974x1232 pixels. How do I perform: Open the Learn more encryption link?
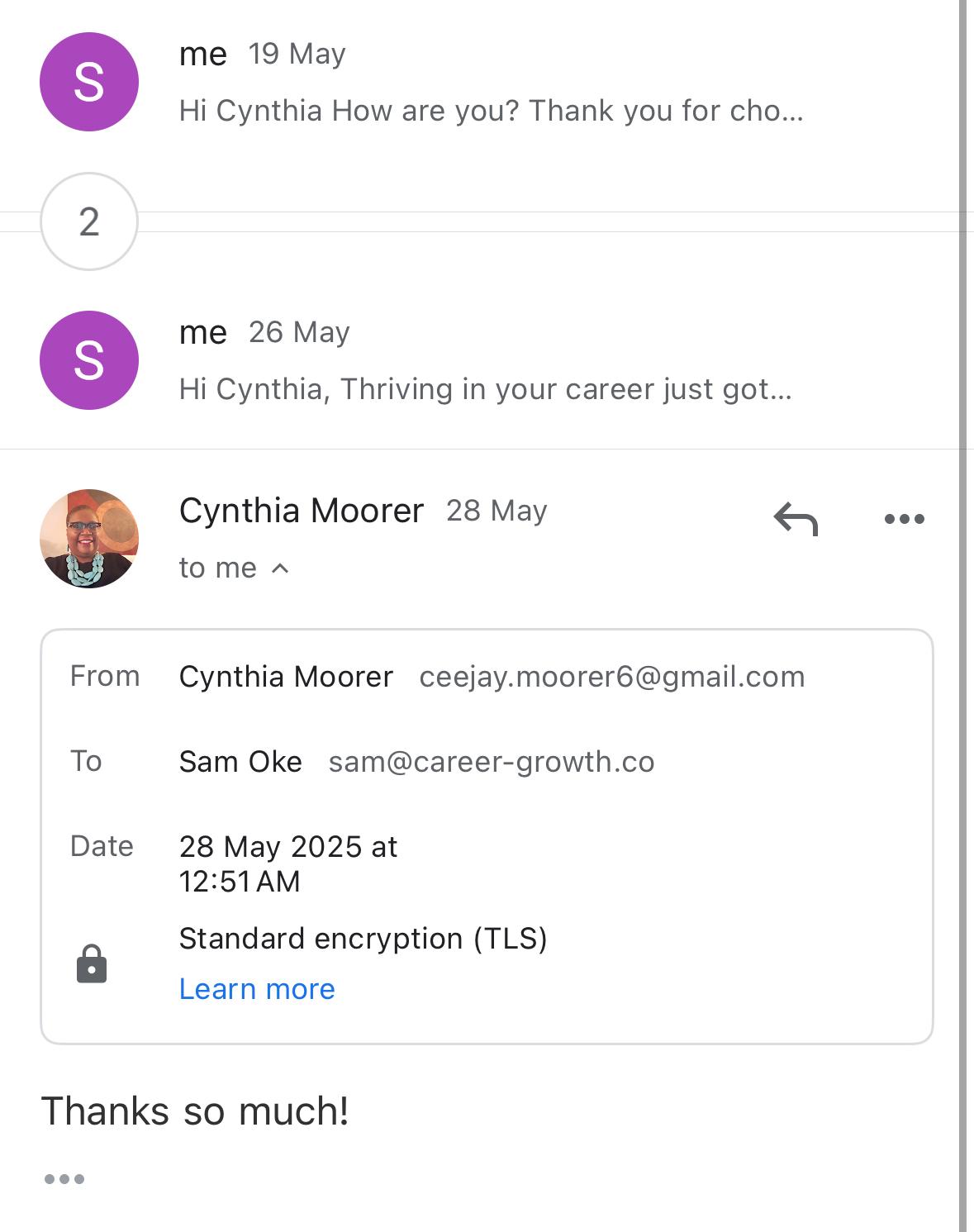click(x=257, y=989)
